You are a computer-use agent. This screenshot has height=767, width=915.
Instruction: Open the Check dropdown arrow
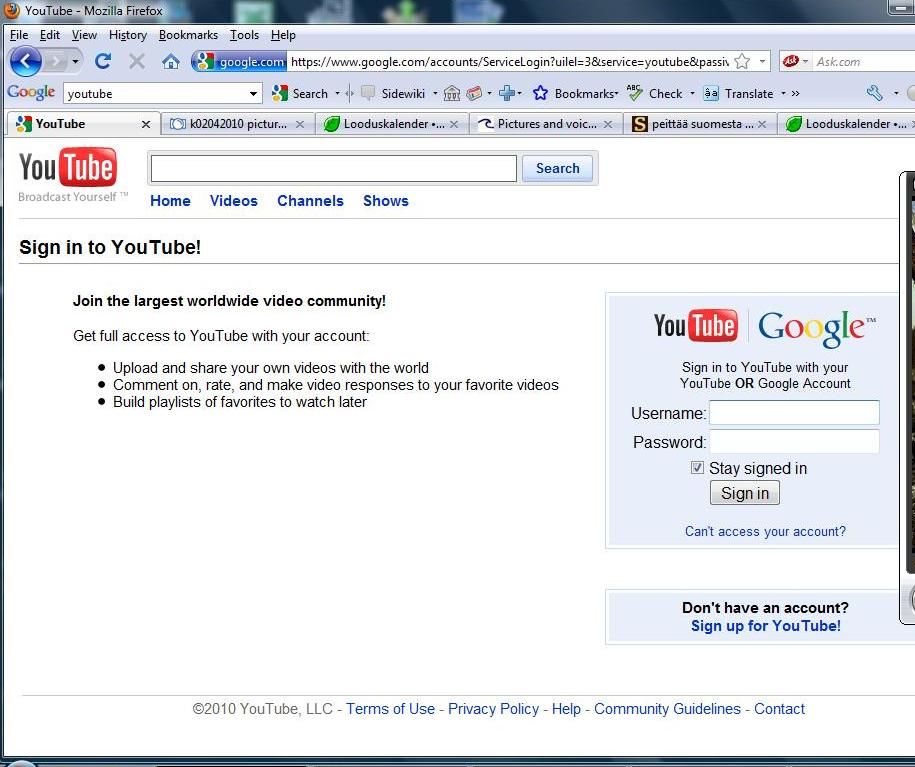692,93
